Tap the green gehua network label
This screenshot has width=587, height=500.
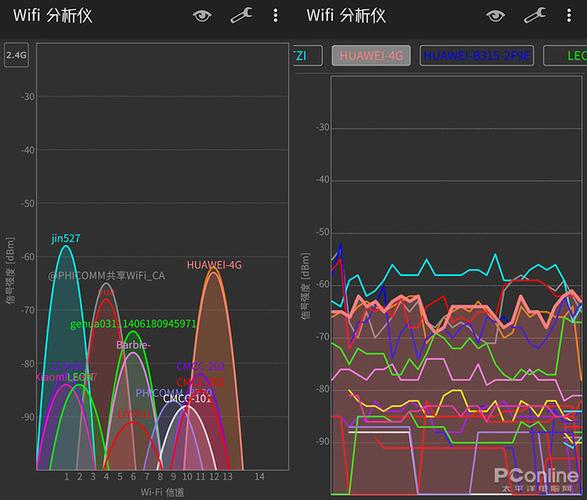(133, 324)
